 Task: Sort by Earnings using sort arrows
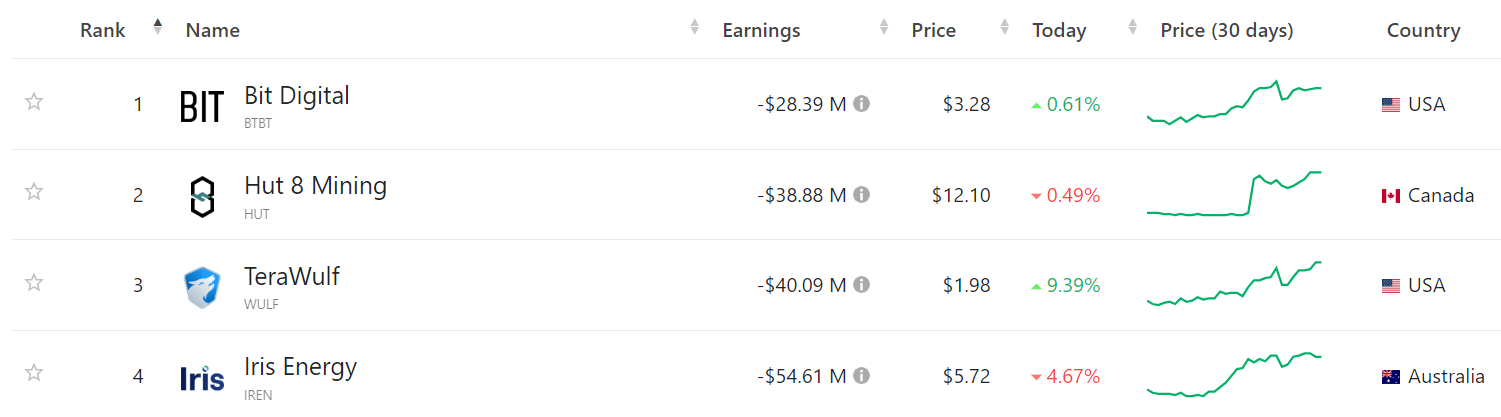click(883, 28)
